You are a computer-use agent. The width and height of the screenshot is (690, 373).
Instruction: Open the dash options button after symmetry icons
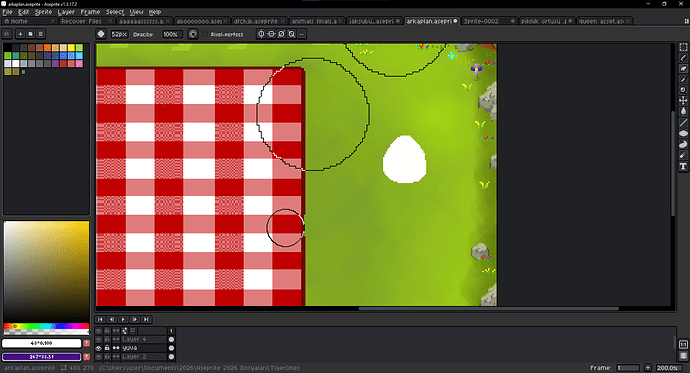[x=301, y=34]
